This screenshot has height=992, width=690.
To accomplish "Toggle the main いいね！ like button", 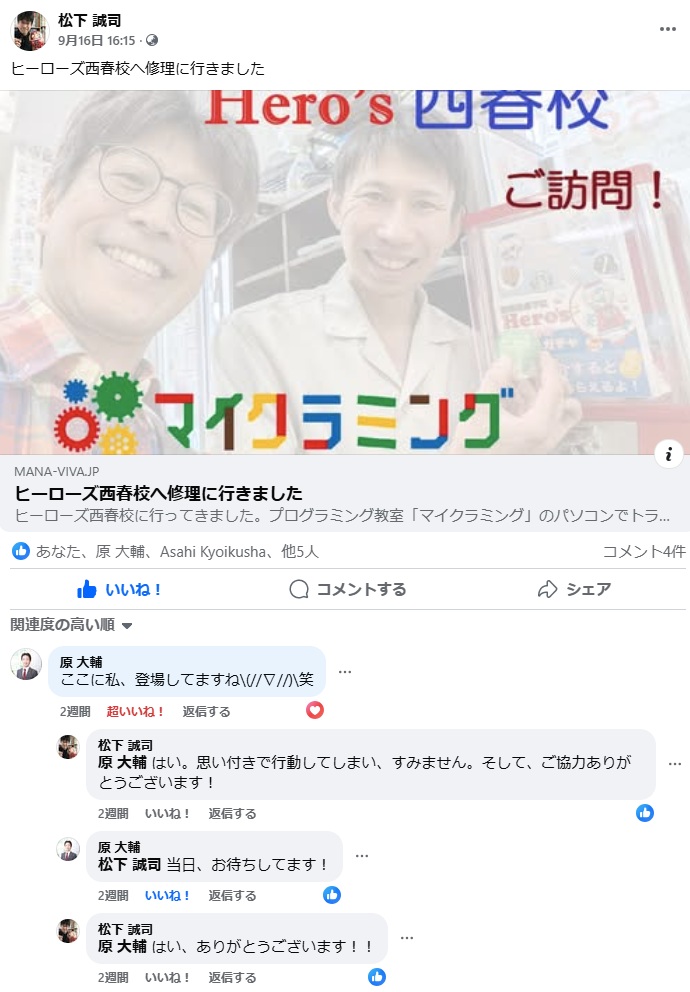I will (x=119, y=590).
